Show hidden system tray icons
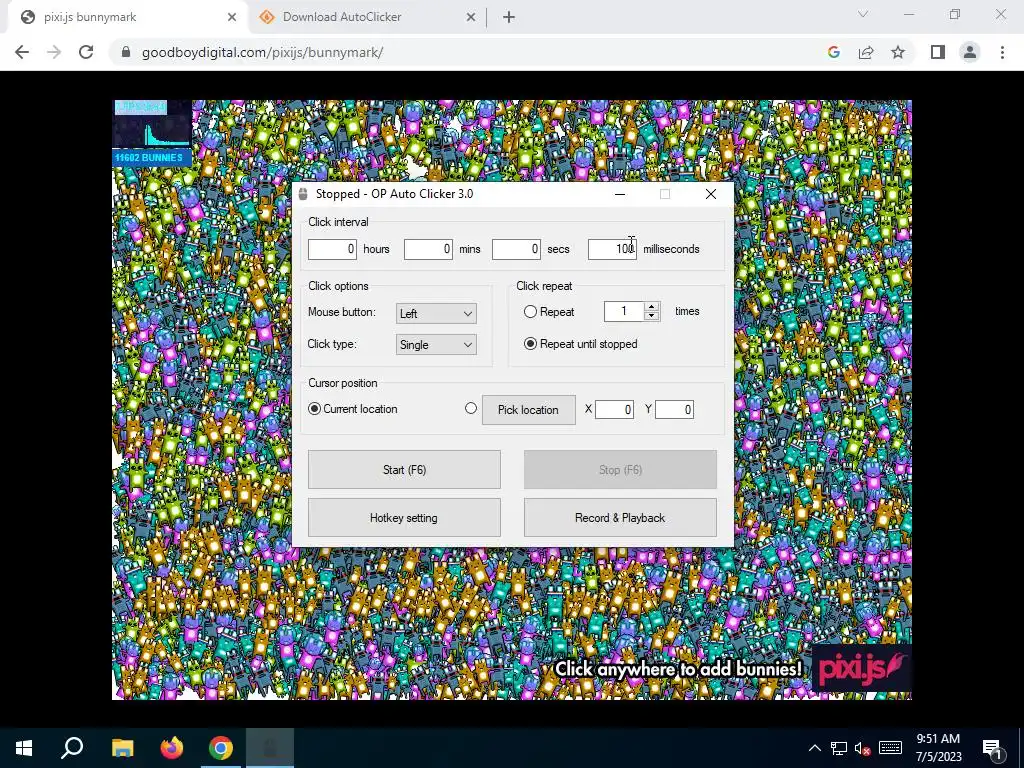 (815, 748)
